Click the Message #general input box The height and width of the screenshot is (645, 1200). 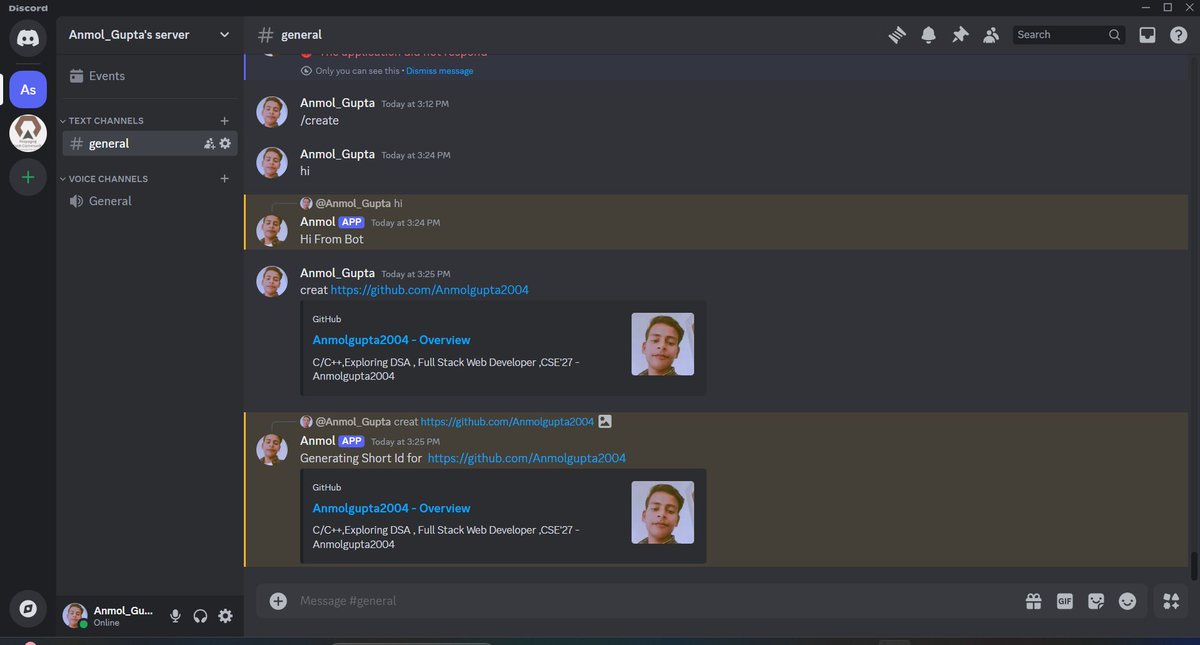[x=655, y=601]
